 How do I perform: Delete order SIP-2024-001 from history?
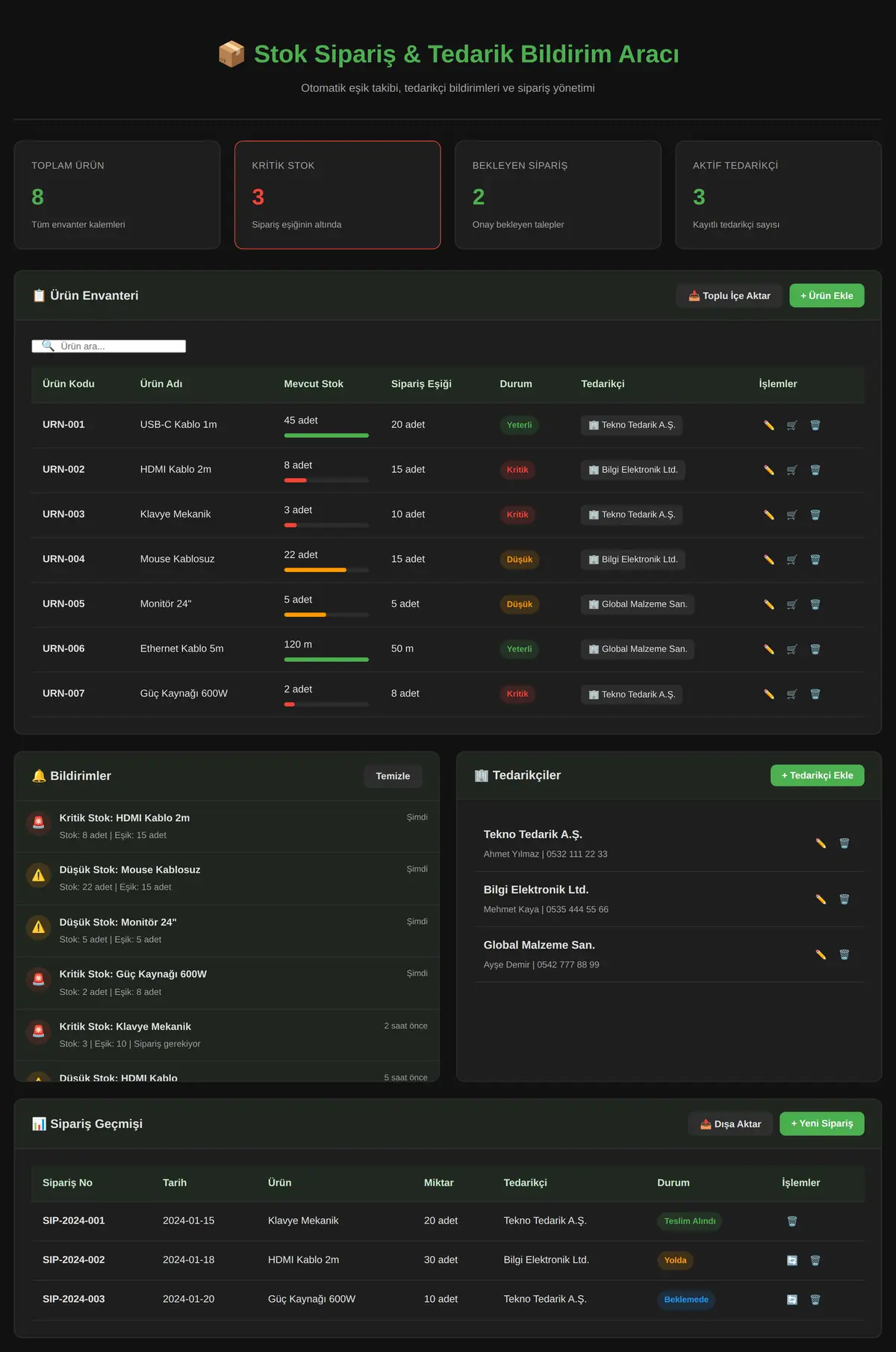[792, 1221]
